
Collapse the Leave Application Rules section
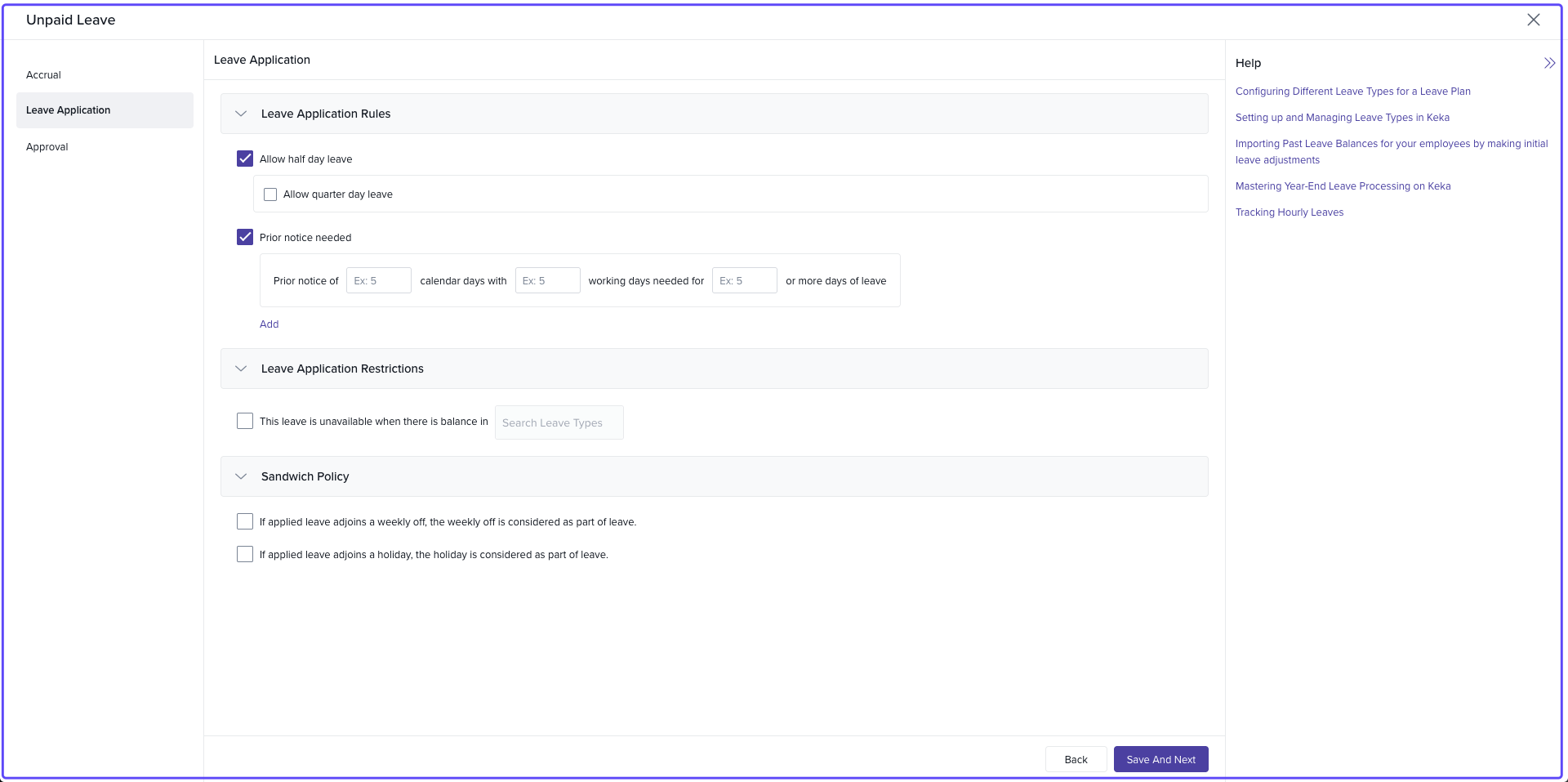click(x=241, y=114)
